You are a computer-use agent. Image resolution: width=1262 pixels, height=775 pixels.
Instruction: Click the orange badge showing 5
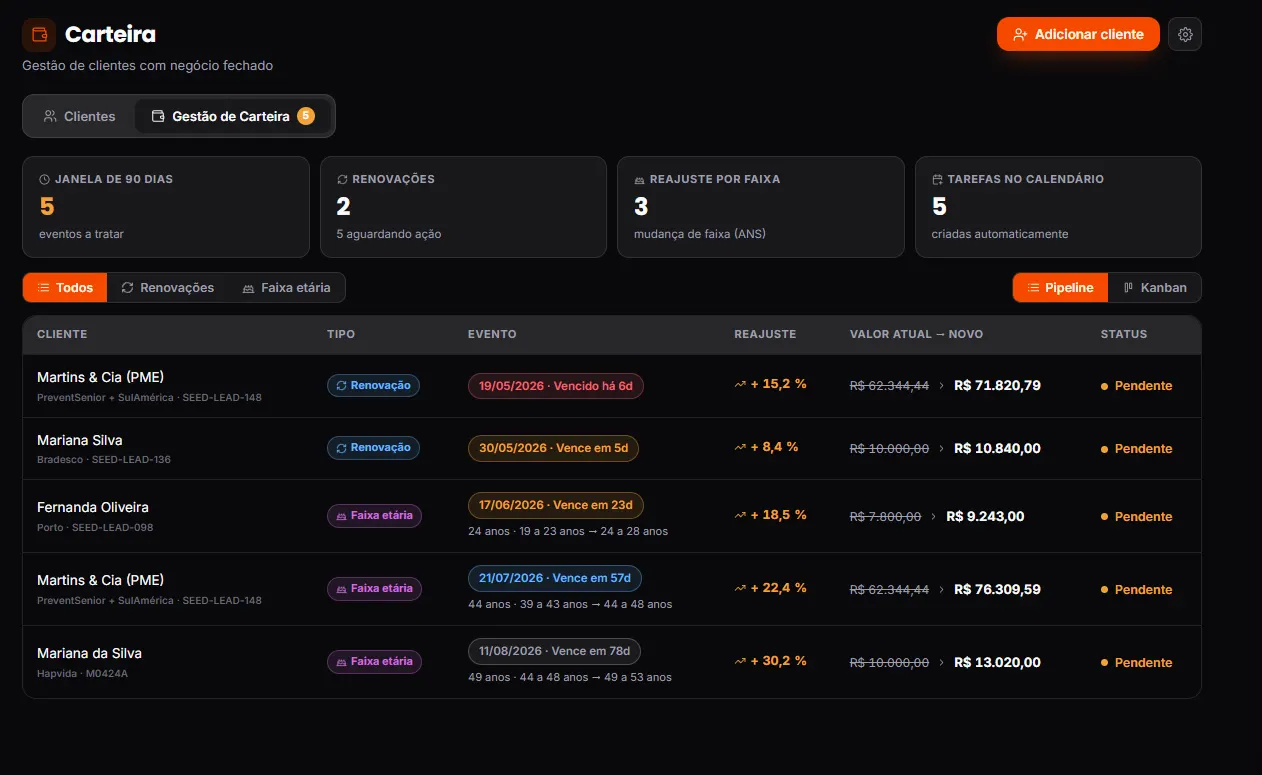pyautogui.click(x=305, y=116)
